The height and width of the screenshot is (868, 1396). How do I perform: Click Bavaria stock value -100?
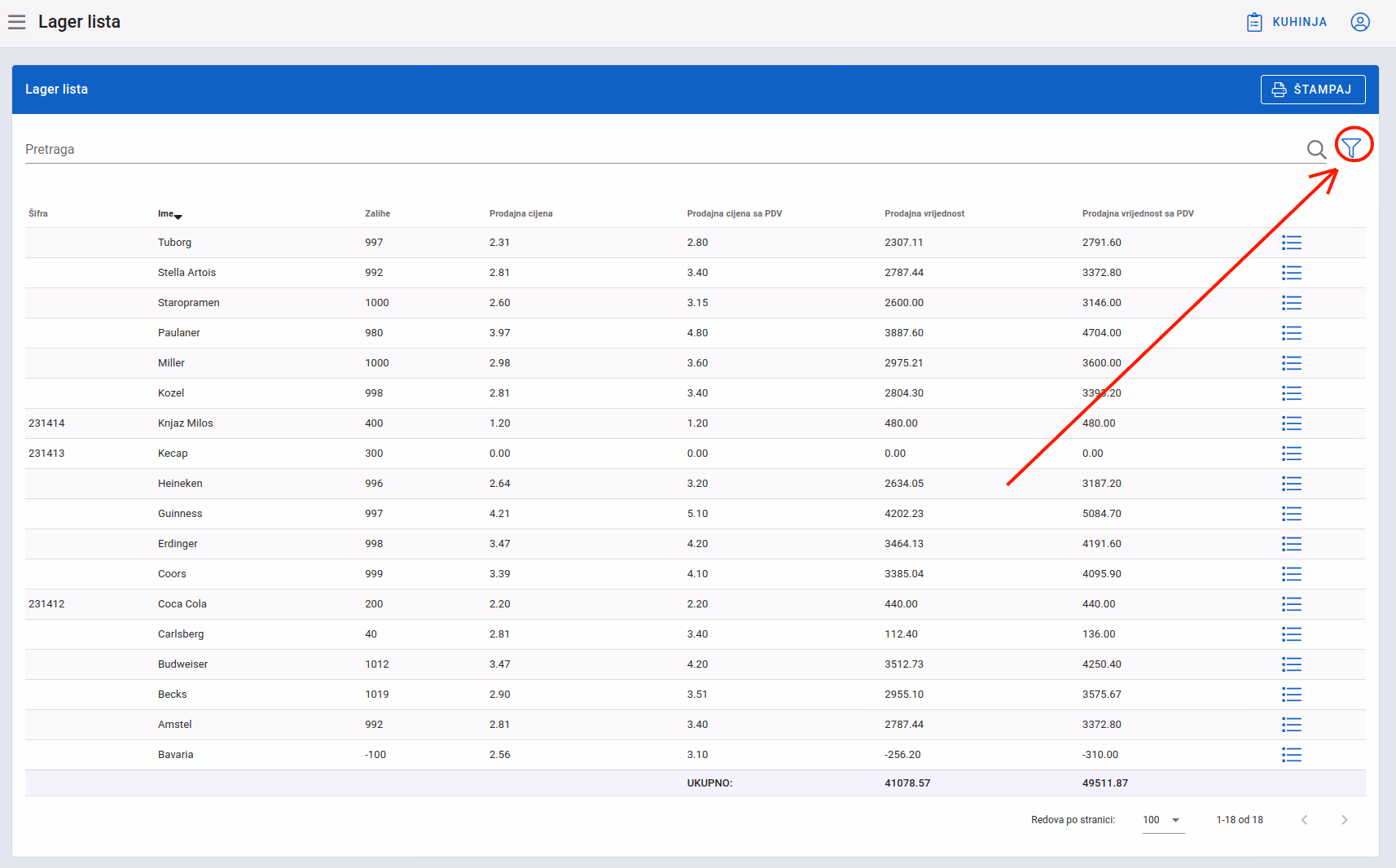pos(375,755)
